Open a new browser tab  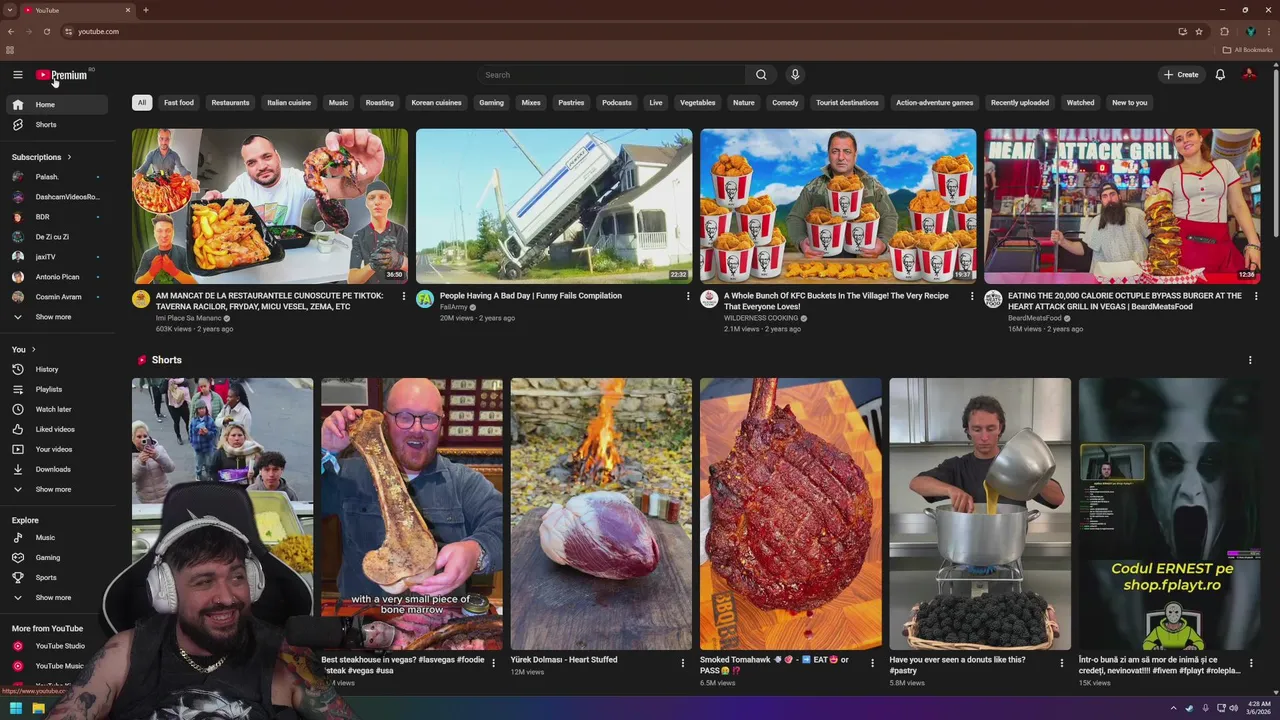[x=146, y=10]
